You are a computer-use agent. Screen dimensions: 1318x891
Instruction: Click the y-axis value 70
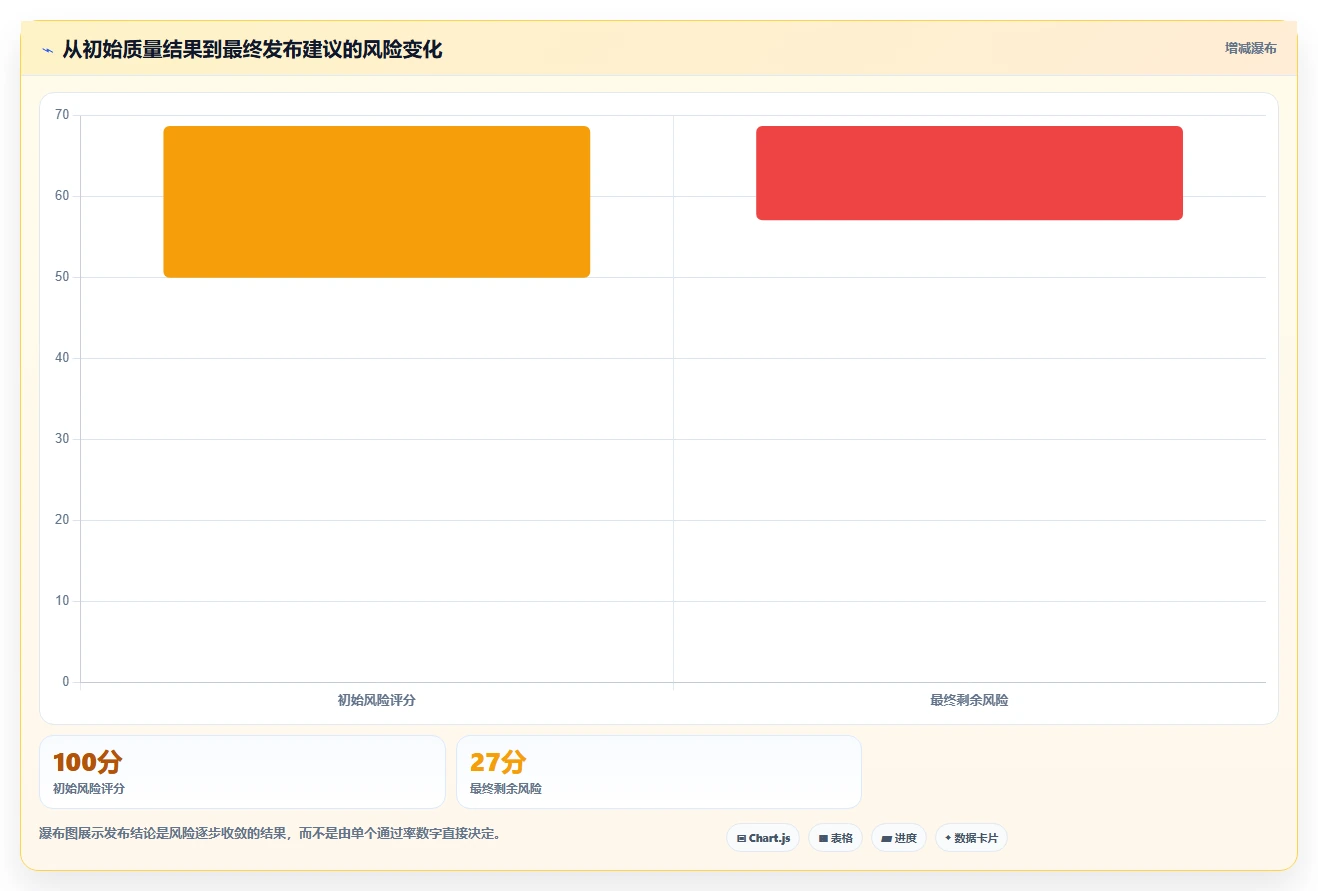pos(62,115)
